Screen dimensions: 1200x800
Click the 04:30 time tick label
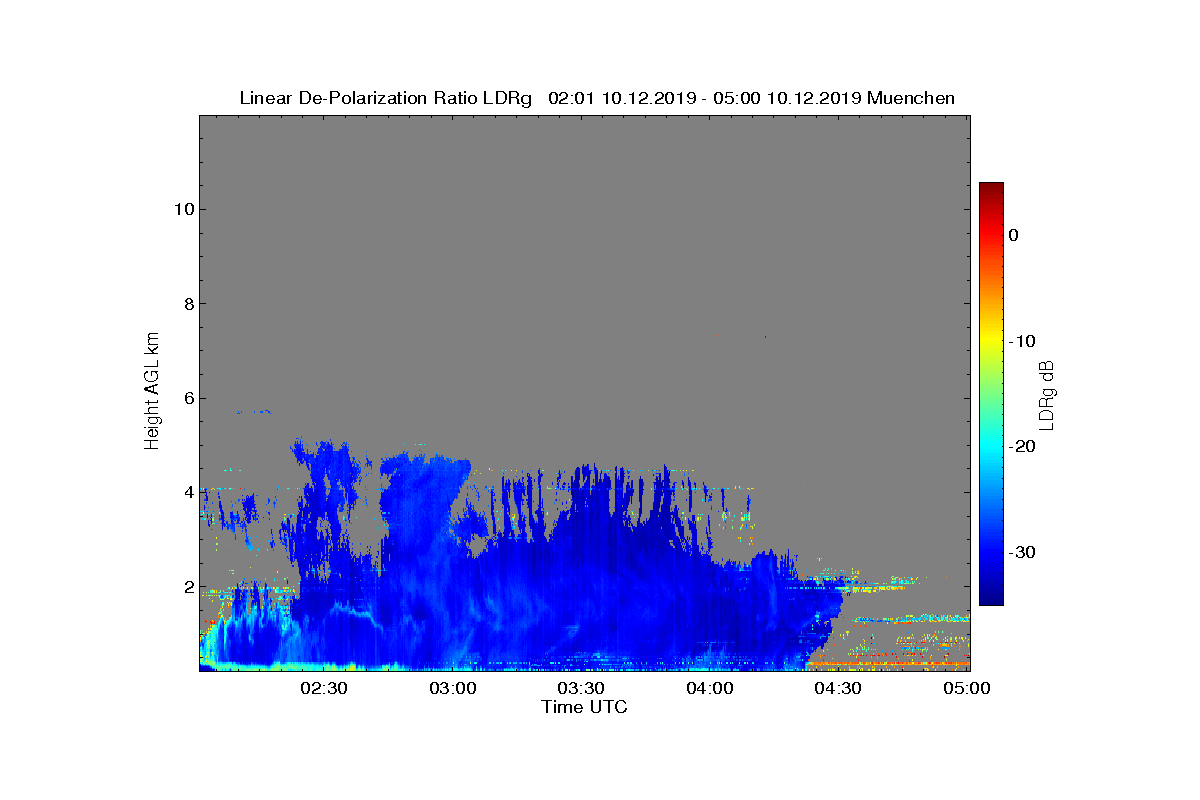click(840, 688)
